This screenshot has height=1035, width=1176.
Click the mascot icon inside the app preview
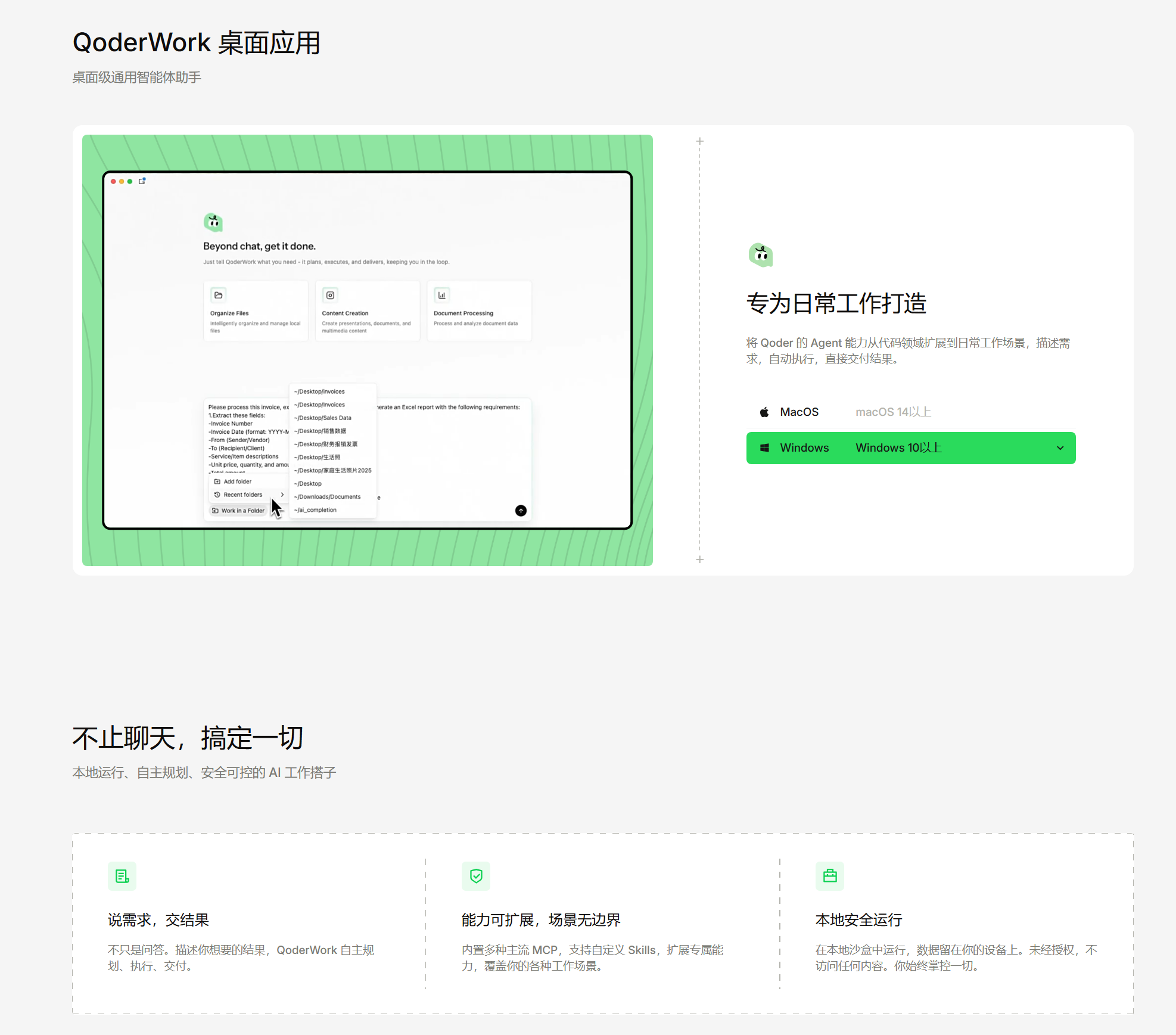coord(213,222)
